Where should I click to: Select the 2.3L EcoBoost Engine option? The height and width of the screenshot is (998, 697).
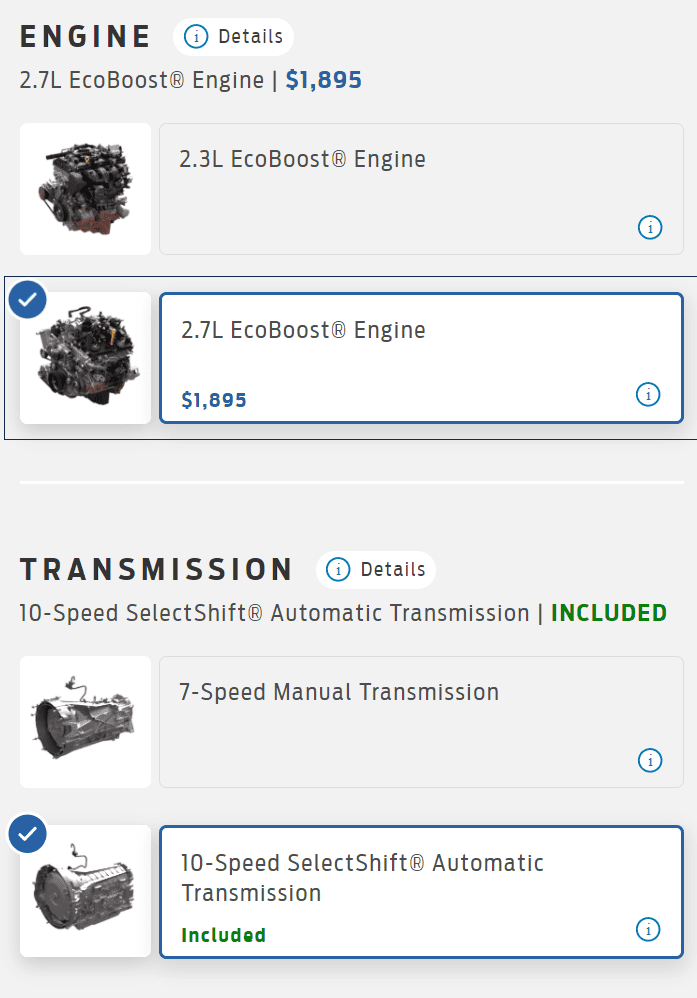421,189
